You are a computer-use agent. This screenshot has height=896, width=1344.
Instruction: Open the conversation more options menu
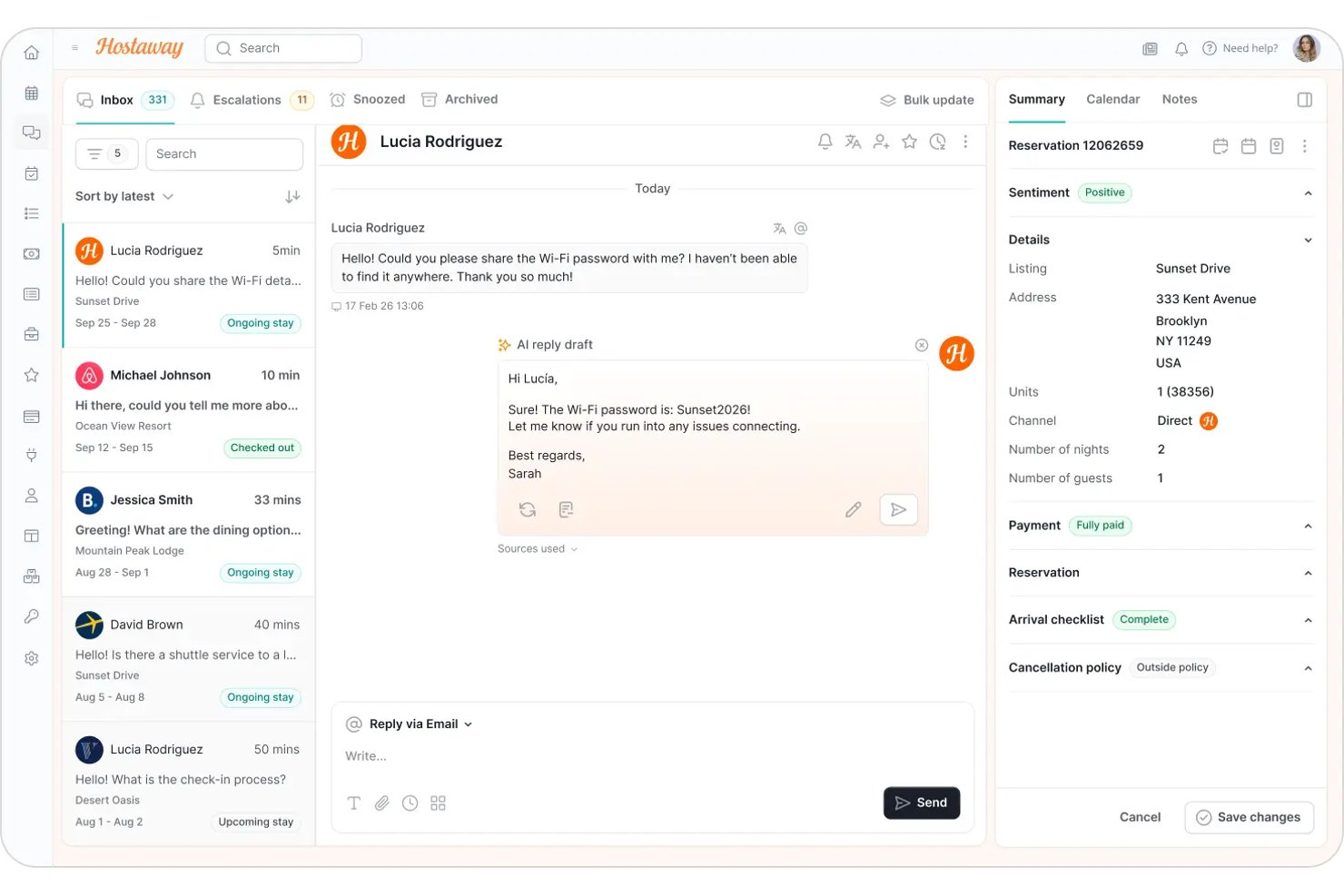click(x=965, y=142)
